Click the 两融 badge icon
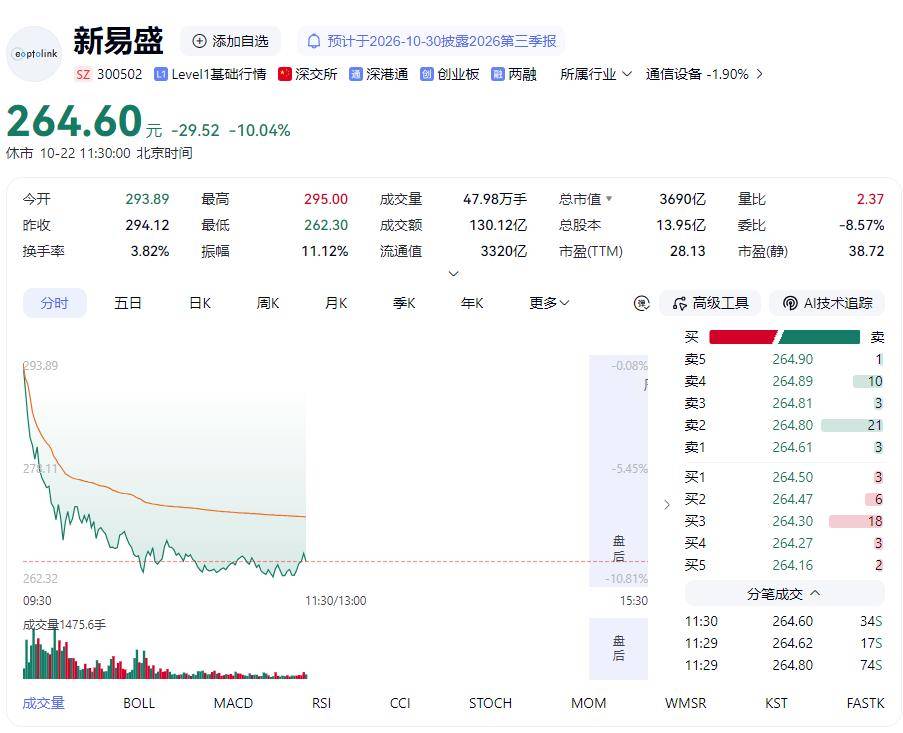The width and height of the screenshot is (903, 733). click(498, 74)
